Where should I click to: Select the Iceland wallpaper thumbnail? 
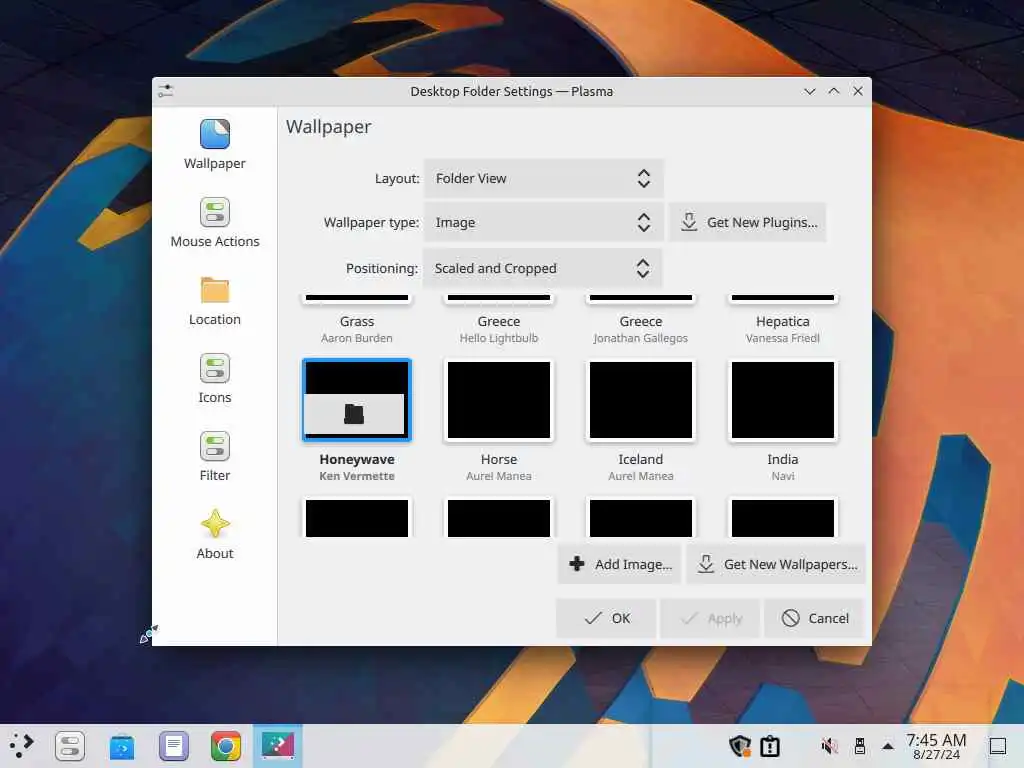tap(641, 400)
